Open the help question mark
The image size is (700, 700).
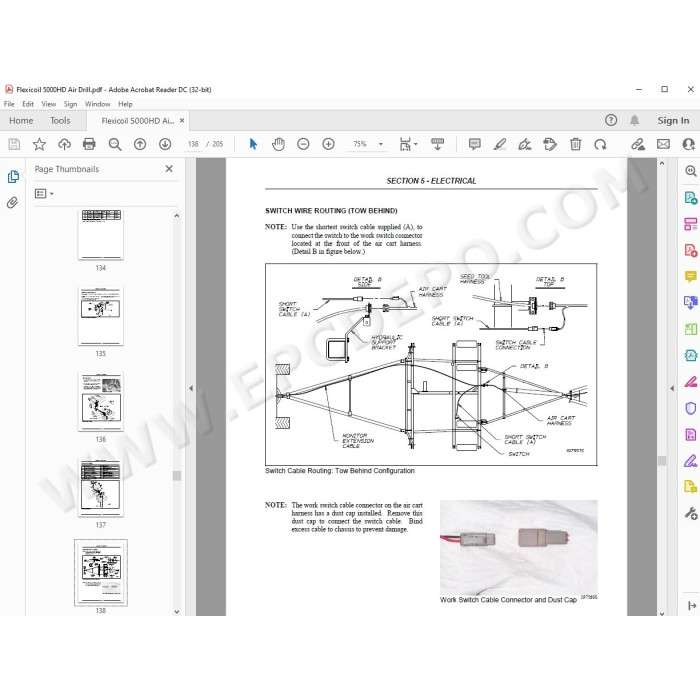(611, 120)
